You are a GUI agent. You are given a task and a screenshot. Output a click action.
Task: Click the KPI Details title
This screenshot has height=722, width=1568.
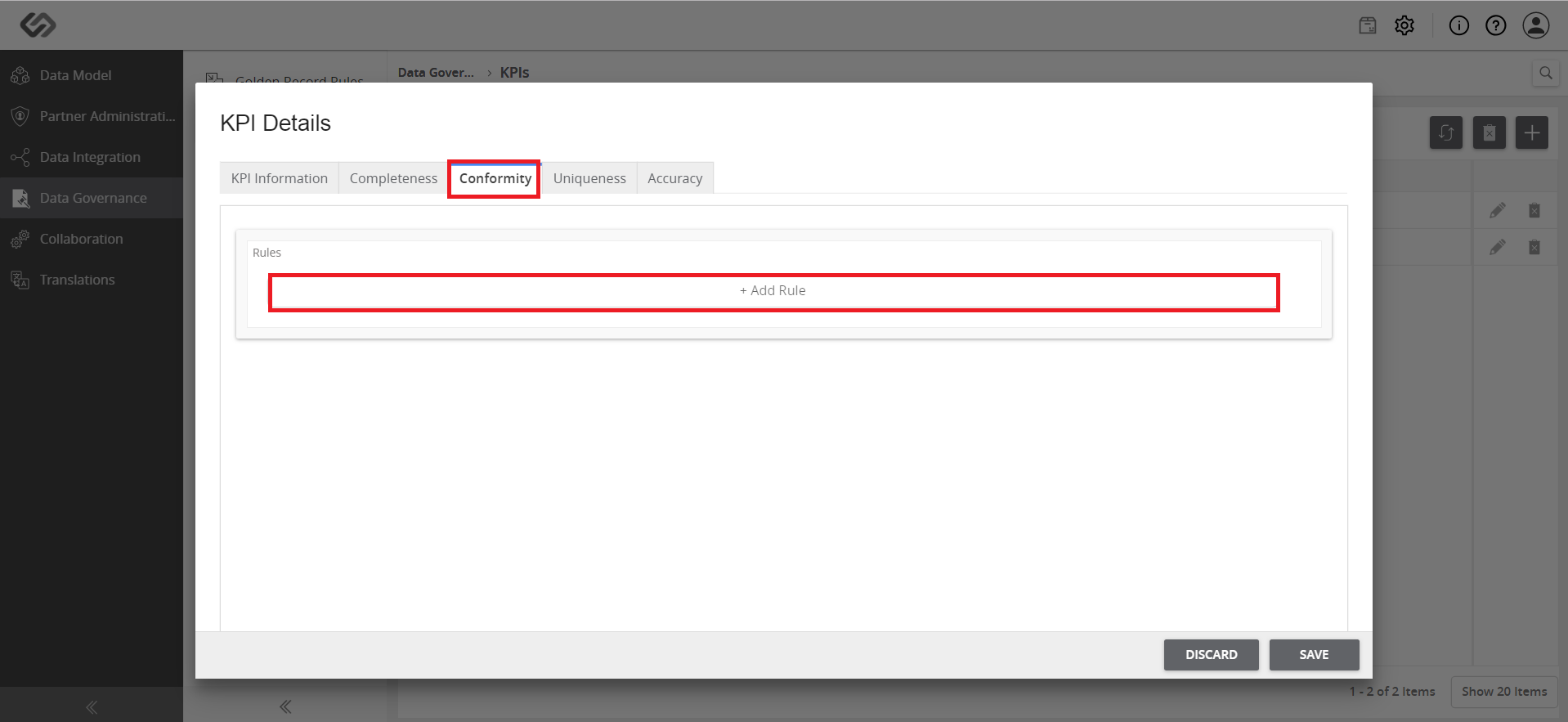click(x=276, y=123)
